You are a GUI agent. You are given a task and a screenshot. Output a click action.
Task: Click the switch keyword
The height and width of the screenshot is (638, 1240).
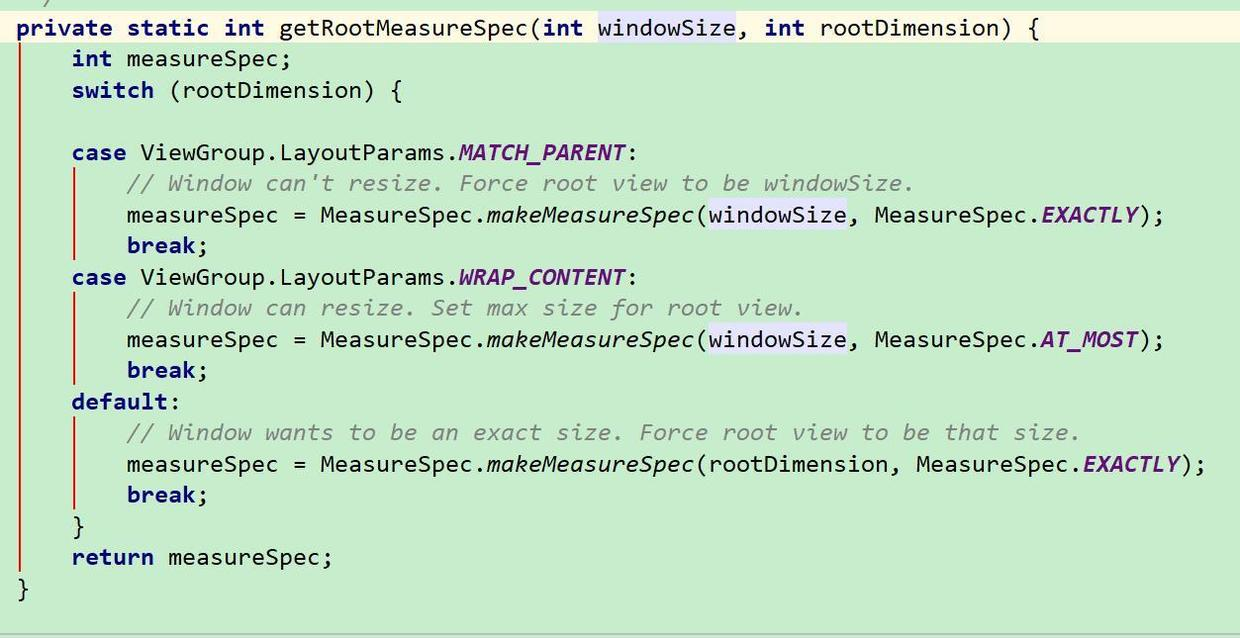111,90
